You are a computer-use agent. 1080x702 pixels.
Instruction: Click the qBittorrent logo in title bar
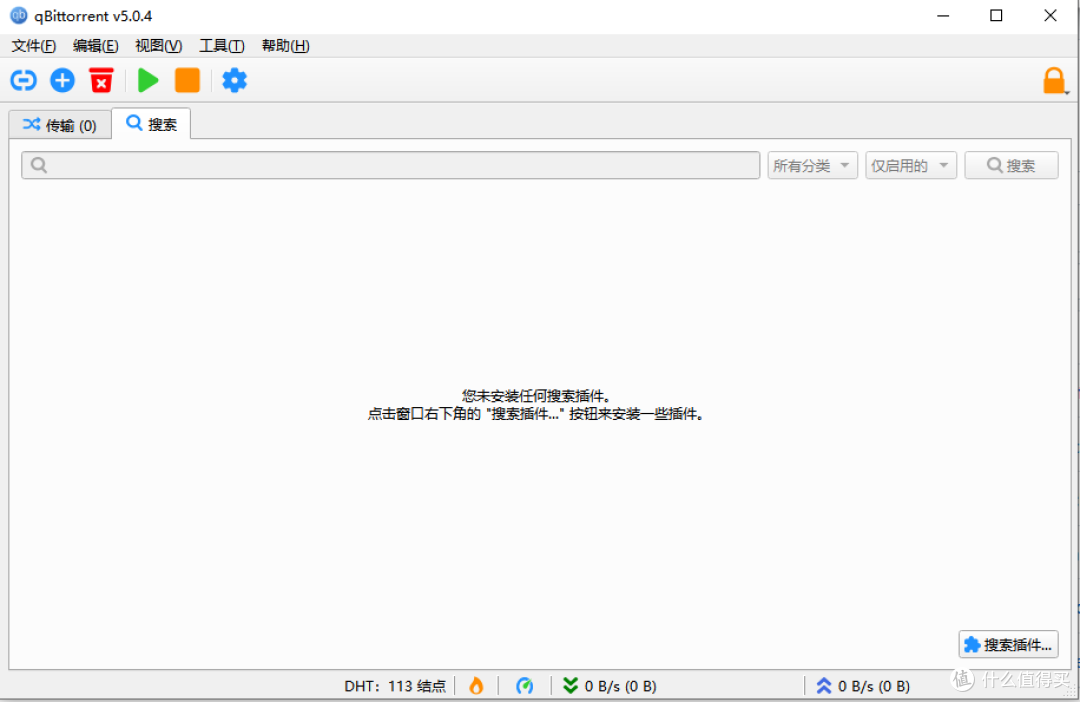[x=19, y=15]
